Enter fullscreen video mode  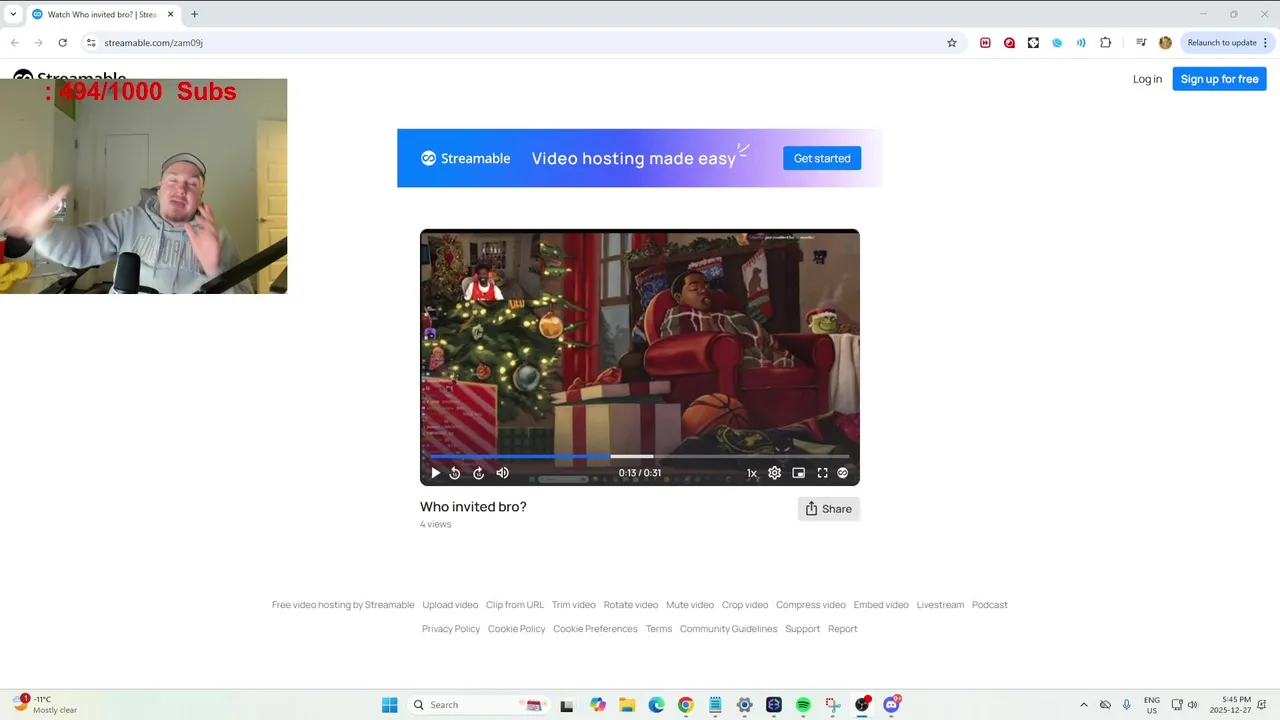point(822,473)
